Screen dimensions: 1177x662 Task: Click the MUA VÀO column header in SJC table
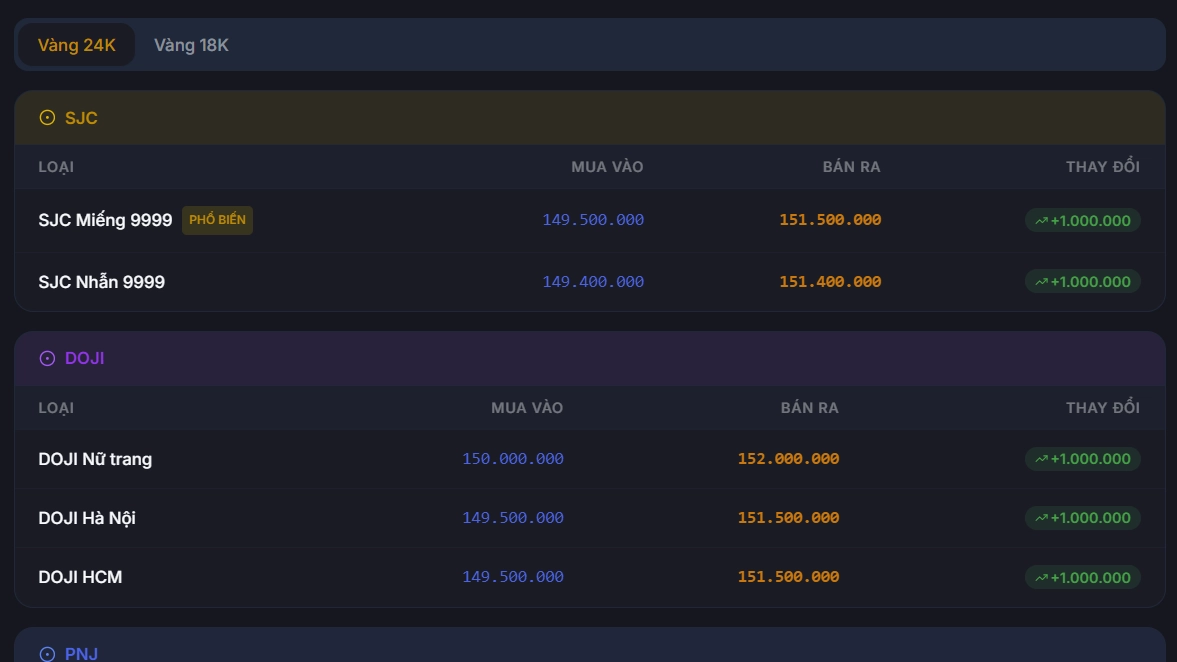607,167
